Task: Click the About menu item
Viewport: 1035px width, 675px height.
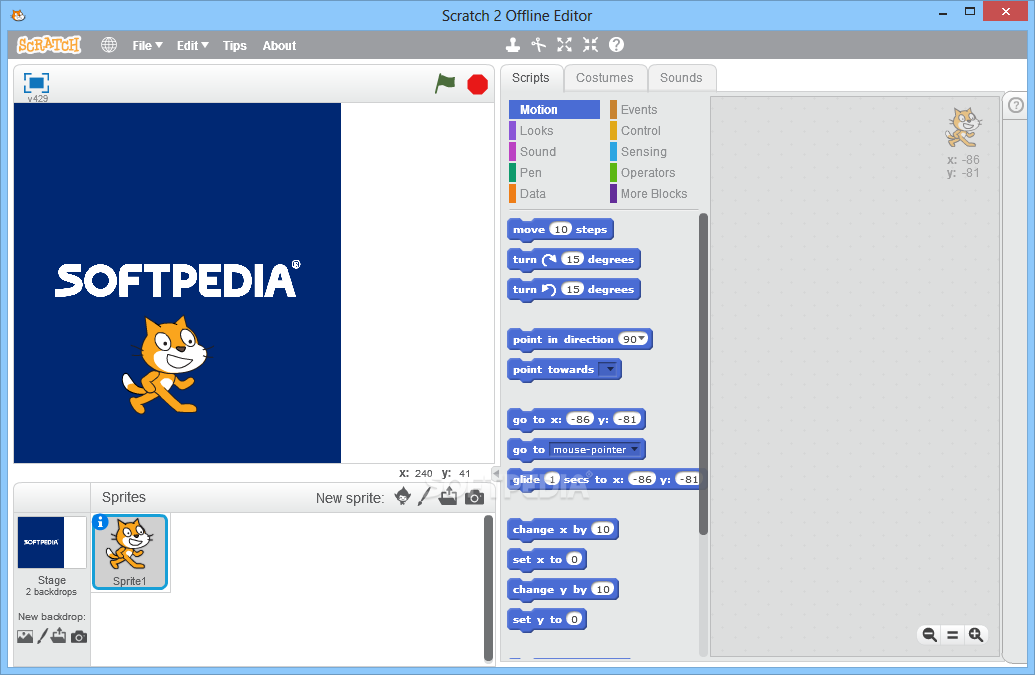Action: click(279, 46)
